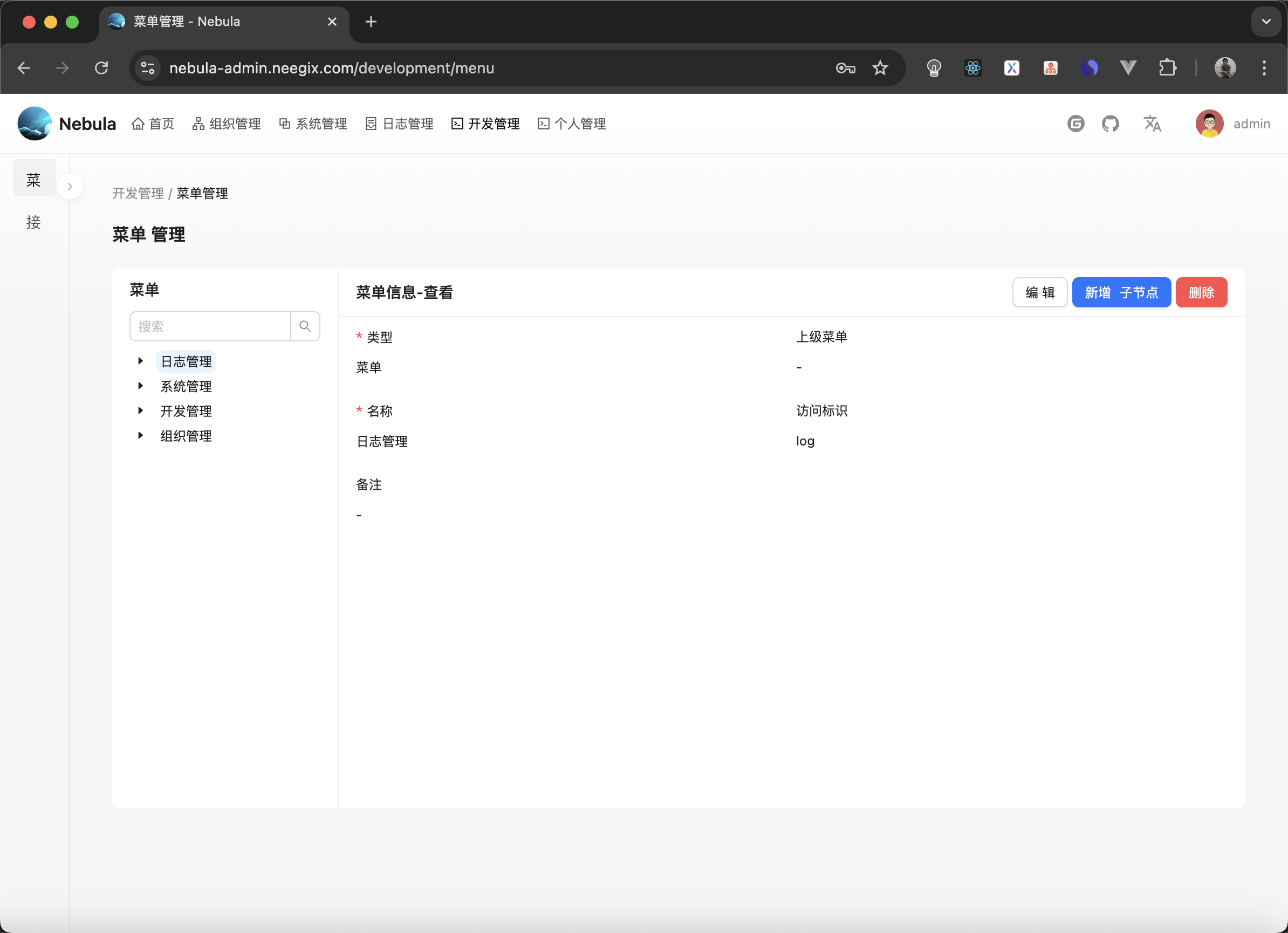The height and width of the screenshot is (933, 1288).
Task: Click the search magnifier in the menu panel
Action: point(305,326)
